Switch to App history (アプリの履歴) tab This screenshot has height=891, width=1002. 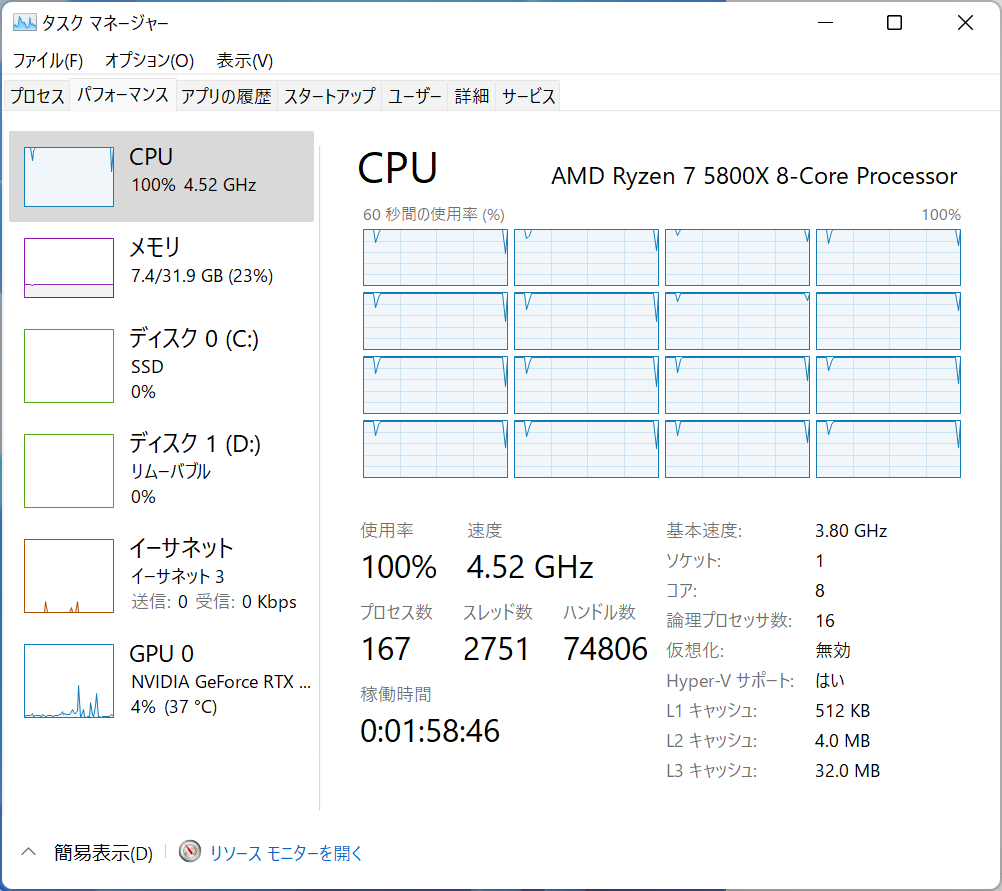pos(226,96)
